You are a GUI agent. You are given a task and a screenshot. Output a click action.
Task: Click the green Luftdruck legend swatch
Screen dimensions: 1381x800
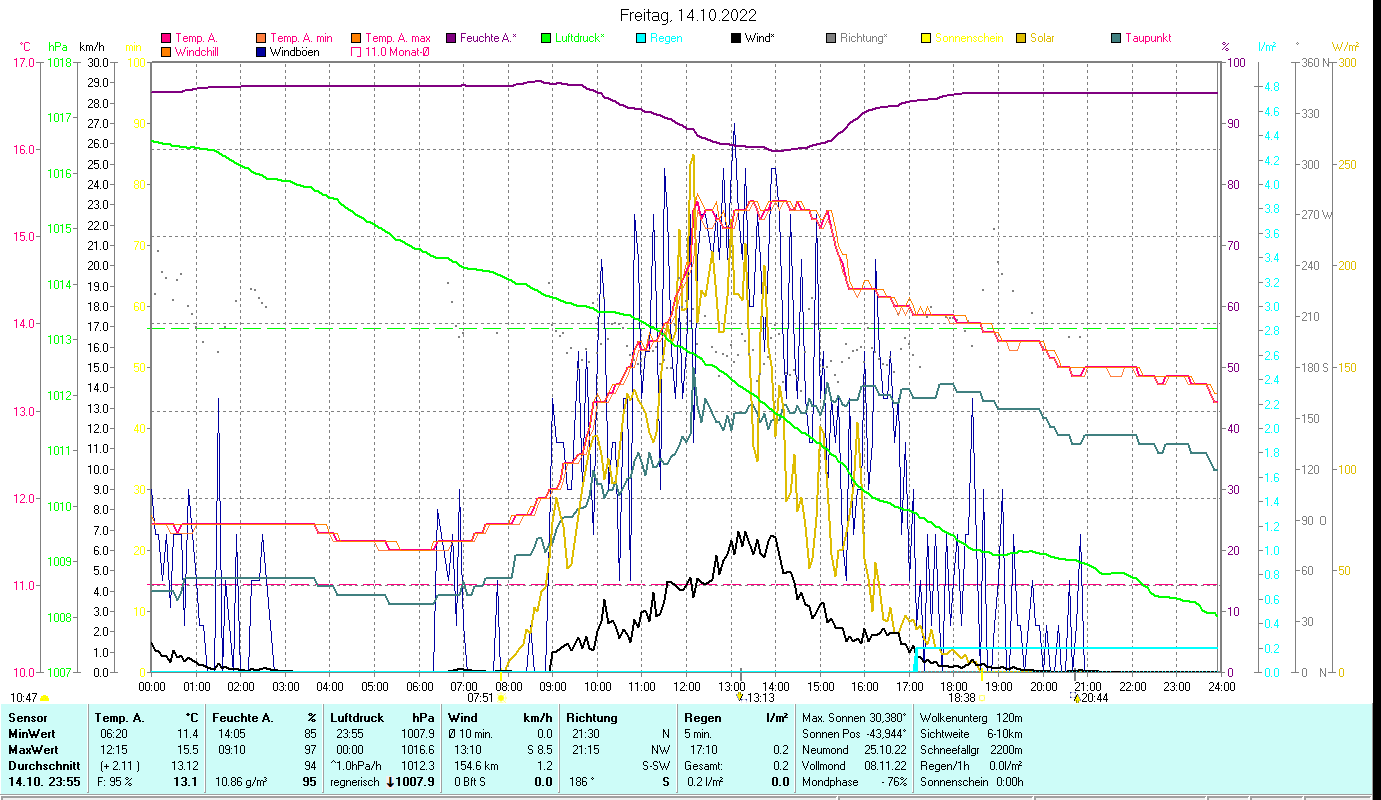[546, 38]
